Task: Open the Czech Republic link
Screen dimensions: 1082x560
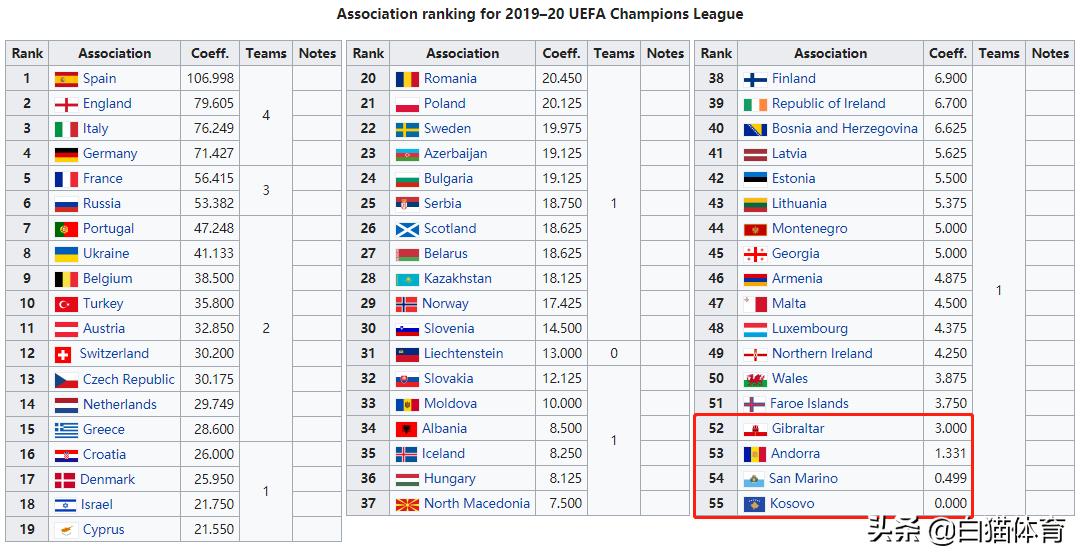Action: (128, 380)
